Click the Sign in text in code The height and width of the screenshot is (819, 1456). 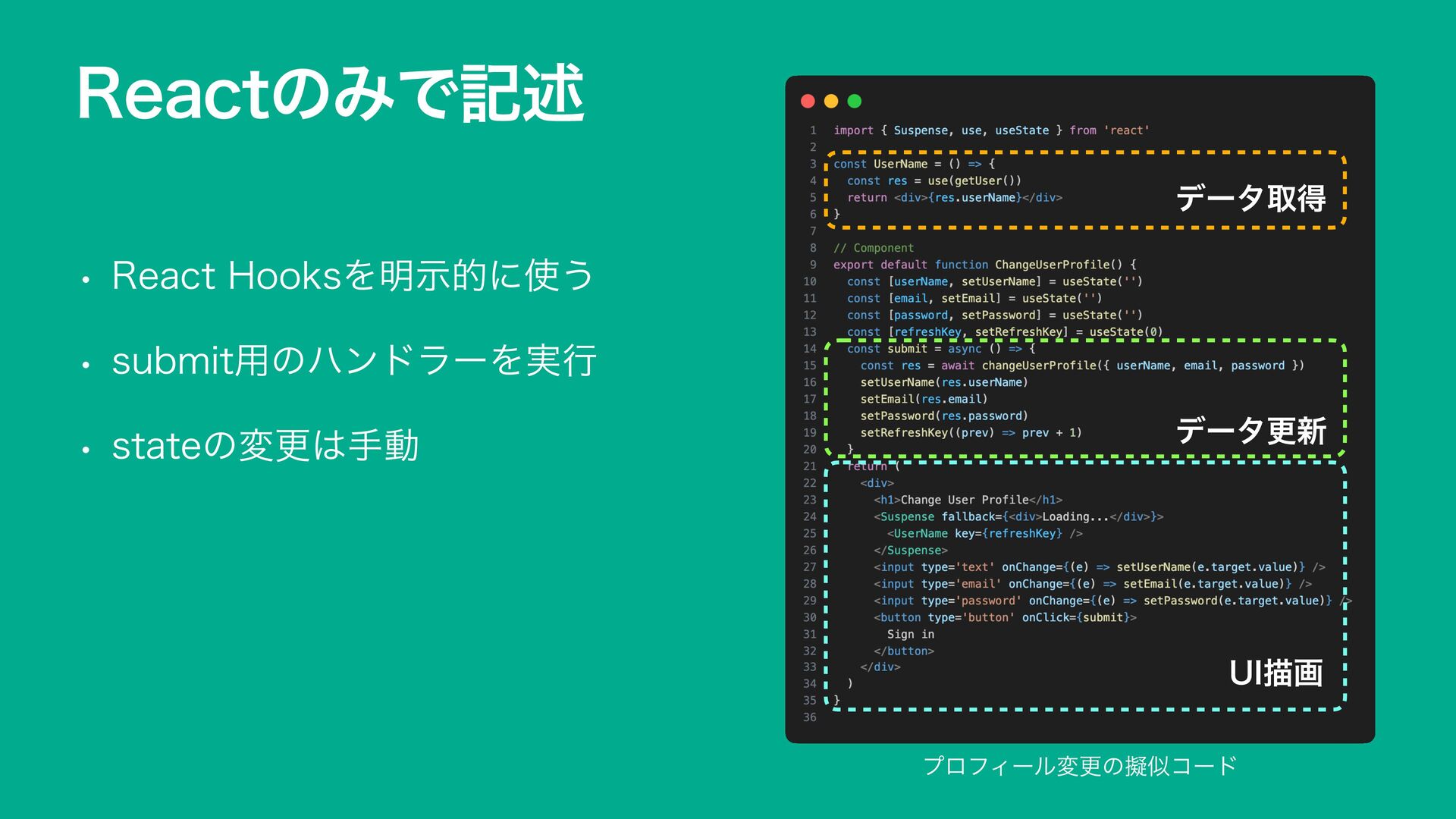910,634
